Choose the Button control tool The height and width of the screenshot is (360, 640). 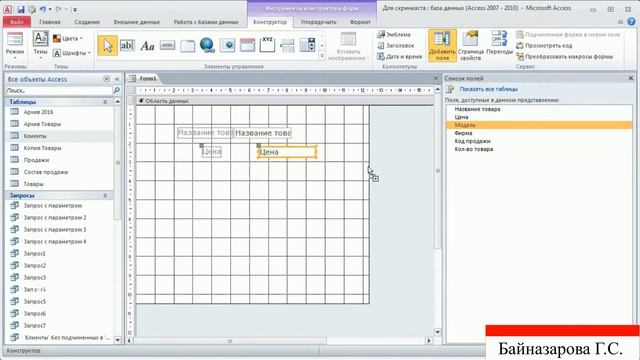click(x=167, y=46)
